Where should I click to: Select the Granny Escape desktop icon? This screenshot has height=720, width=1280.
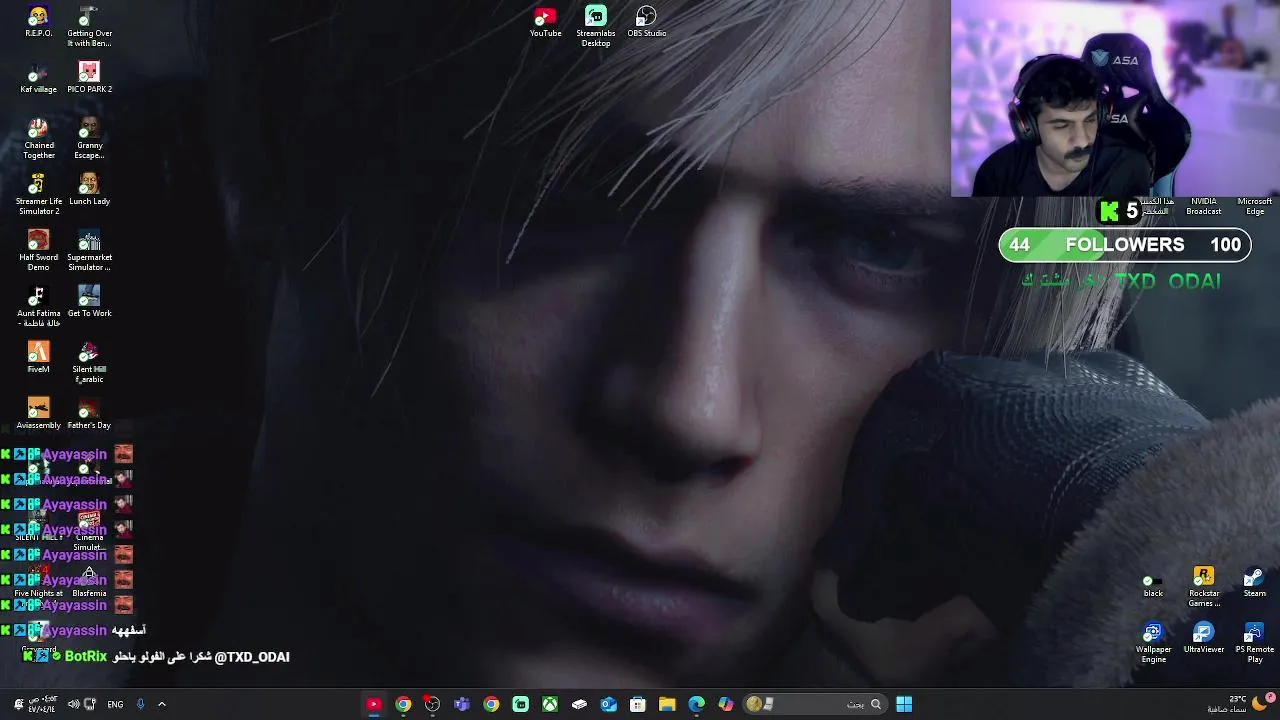click(89, 139)
